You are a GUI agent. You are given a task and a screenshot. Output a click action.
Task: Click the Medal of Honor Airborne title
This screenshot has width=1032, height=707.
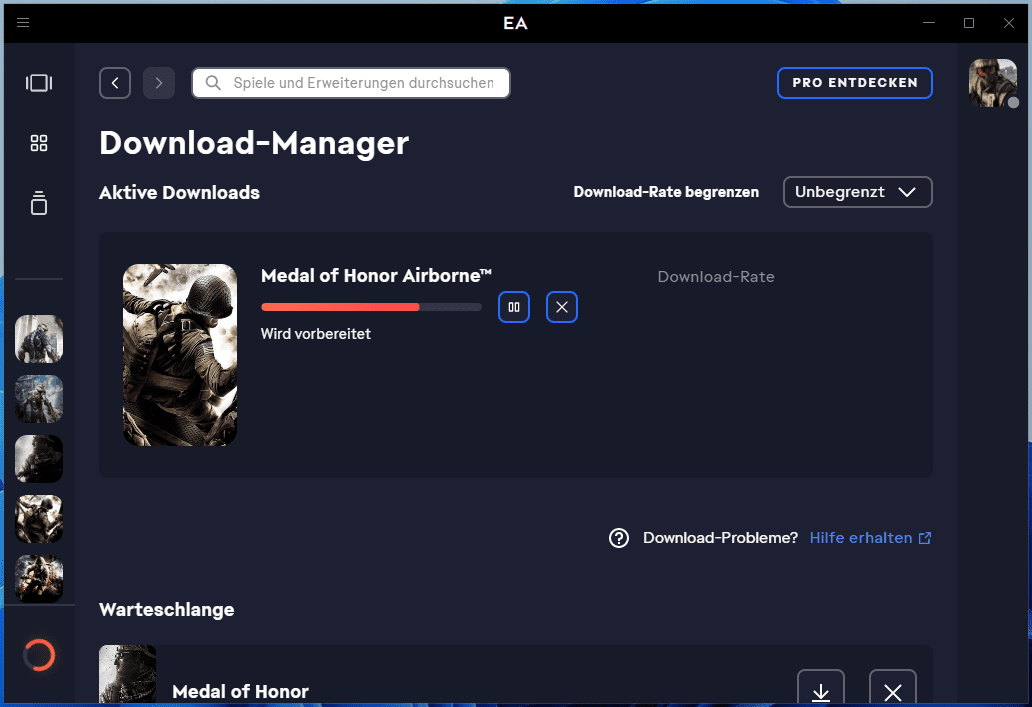376,276
